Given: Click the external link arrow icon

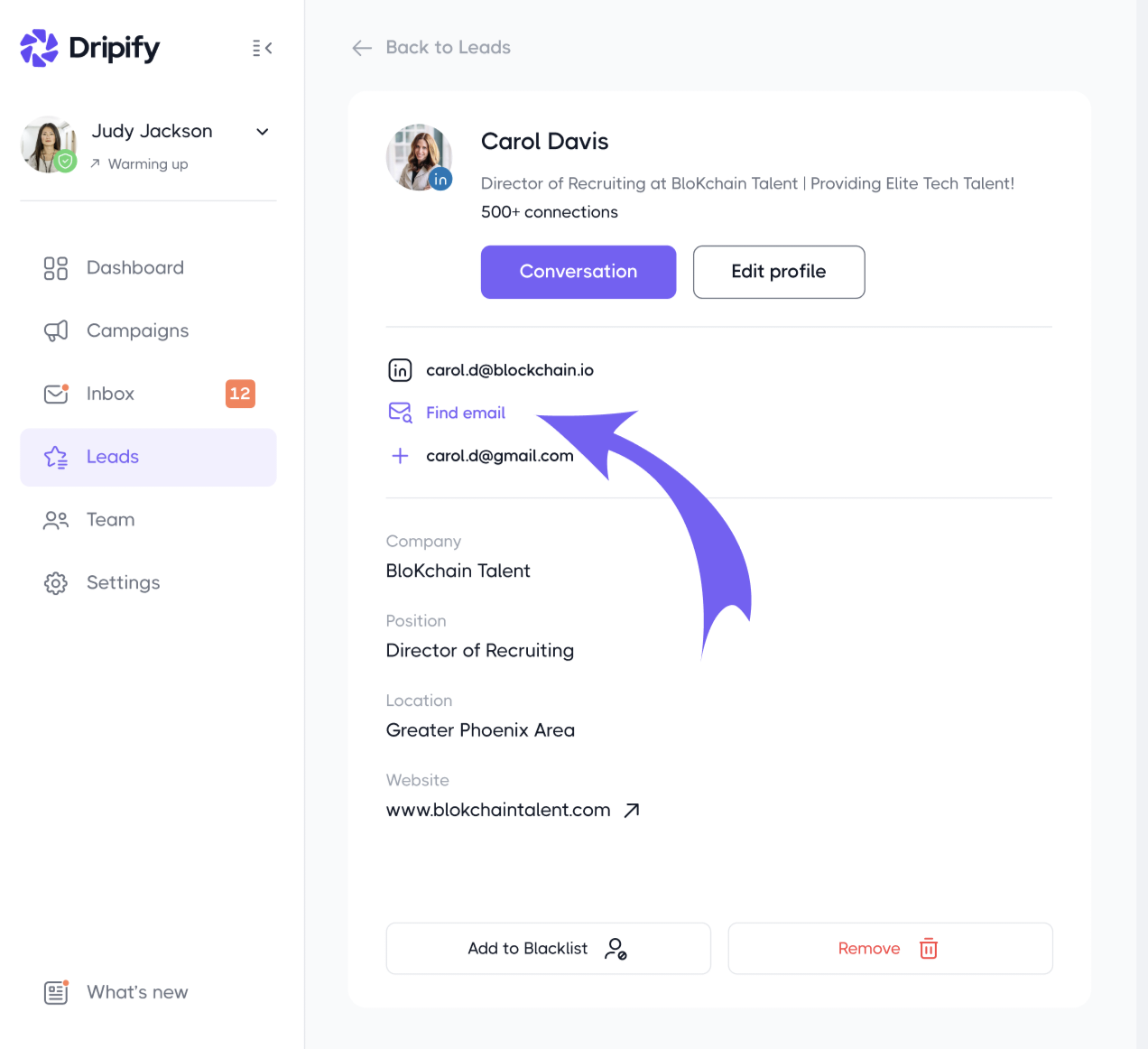Looking at the screenshot, I should click(x=632, y=810).
